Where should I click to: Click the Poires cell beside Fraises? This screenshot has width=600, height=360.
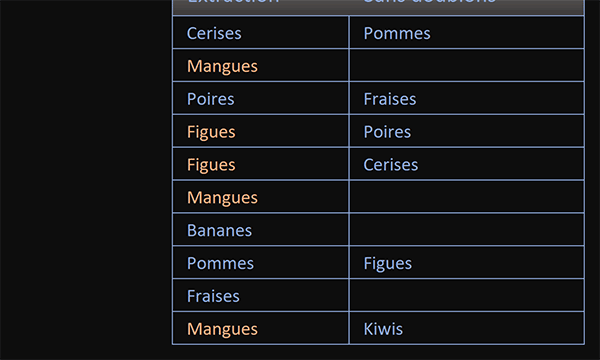pos(261,98)
